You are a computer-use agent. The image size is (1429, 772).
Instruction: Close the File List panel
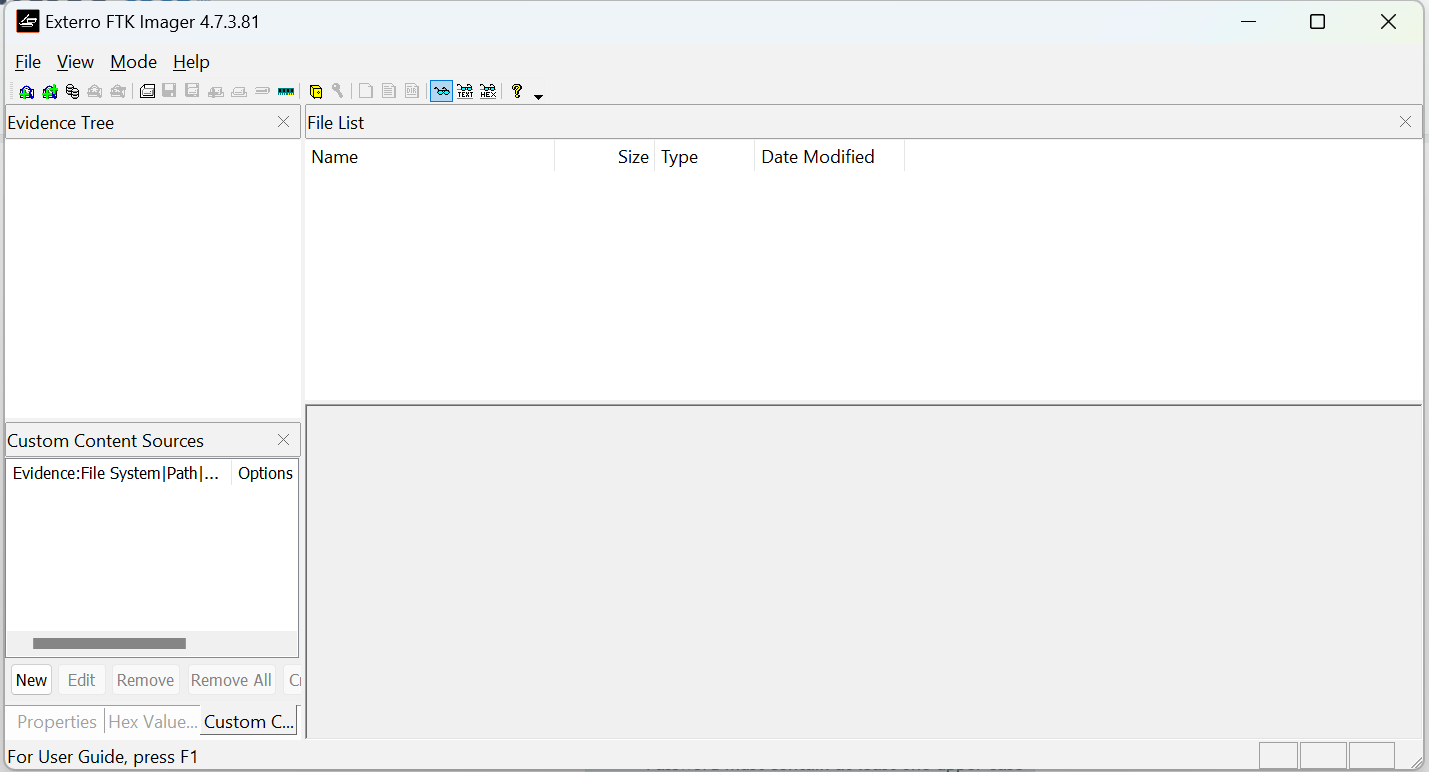tap(1405, 122)
